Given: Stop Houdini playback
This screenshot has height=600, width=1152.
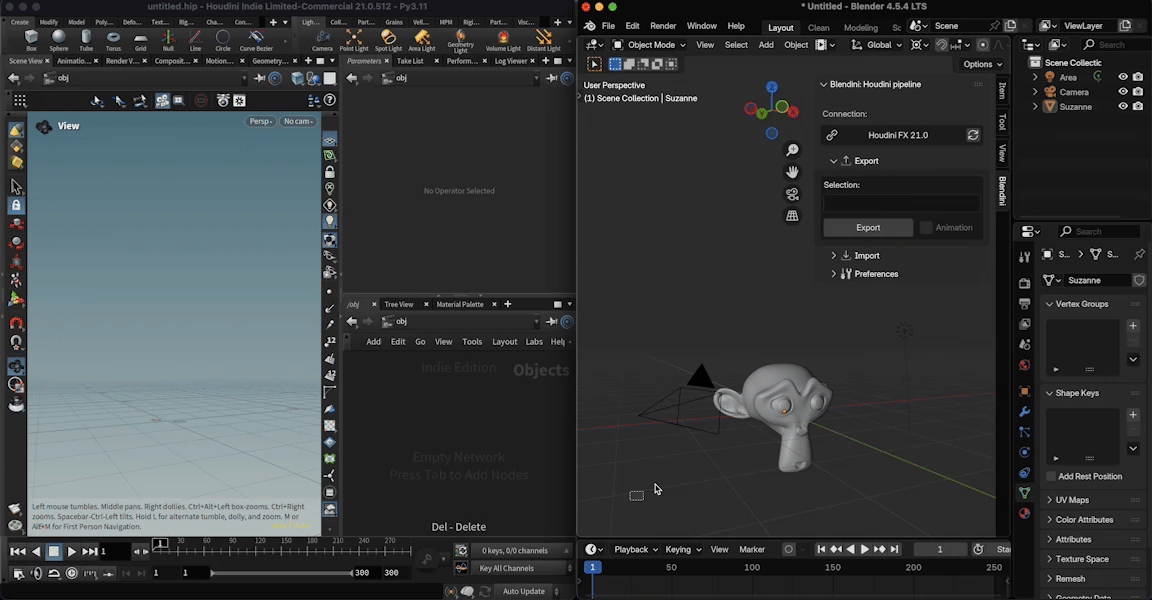Looking at the screenshot, I should click(54, 552).
